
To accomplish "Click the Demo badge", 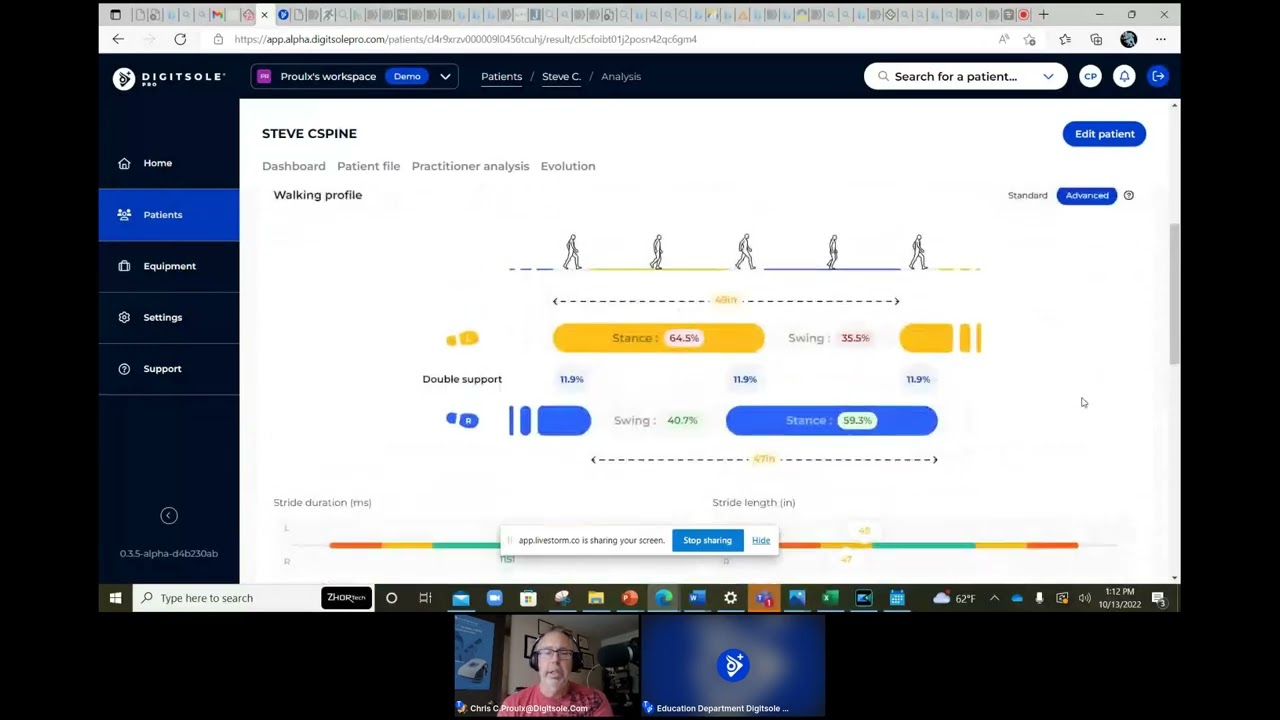I will 407,76.
